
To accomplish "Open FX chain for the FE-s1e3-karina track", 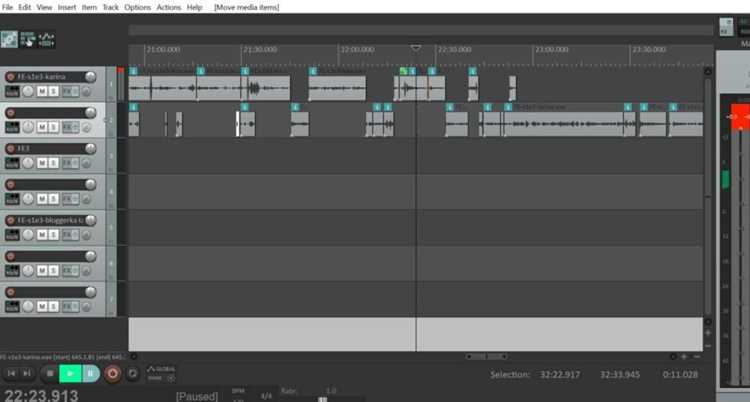I will (x=68, y=91).
